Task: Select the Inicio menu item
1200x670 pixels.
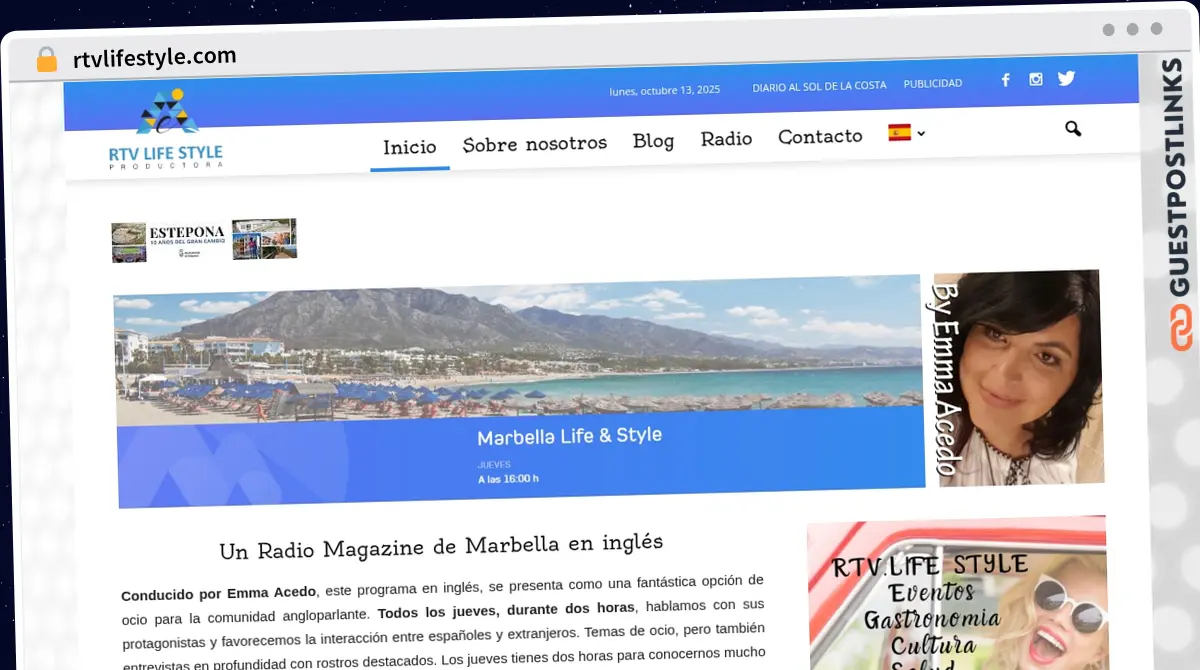Action: click(410, 147)
